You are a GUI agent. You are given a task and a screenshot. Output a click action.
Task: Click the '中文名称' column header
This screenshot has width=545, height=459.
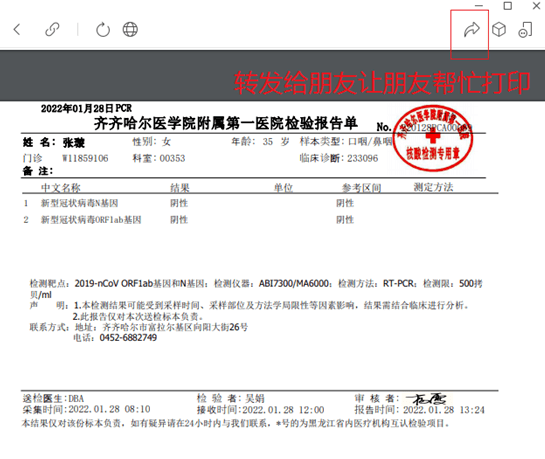pyautogui.click(x=61, y=188)
